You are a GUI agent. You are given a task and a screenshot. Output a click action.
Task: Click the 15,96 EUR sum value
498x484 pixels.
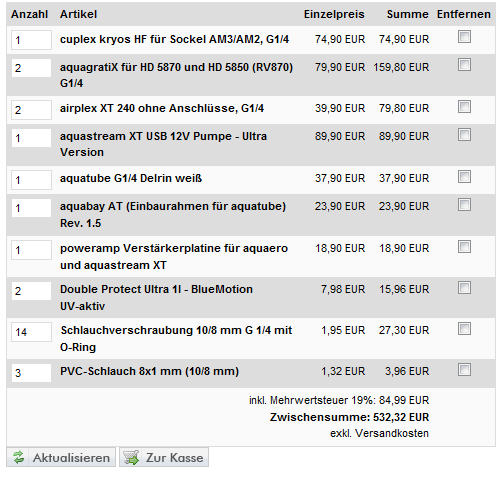click(x=404, y=289)
